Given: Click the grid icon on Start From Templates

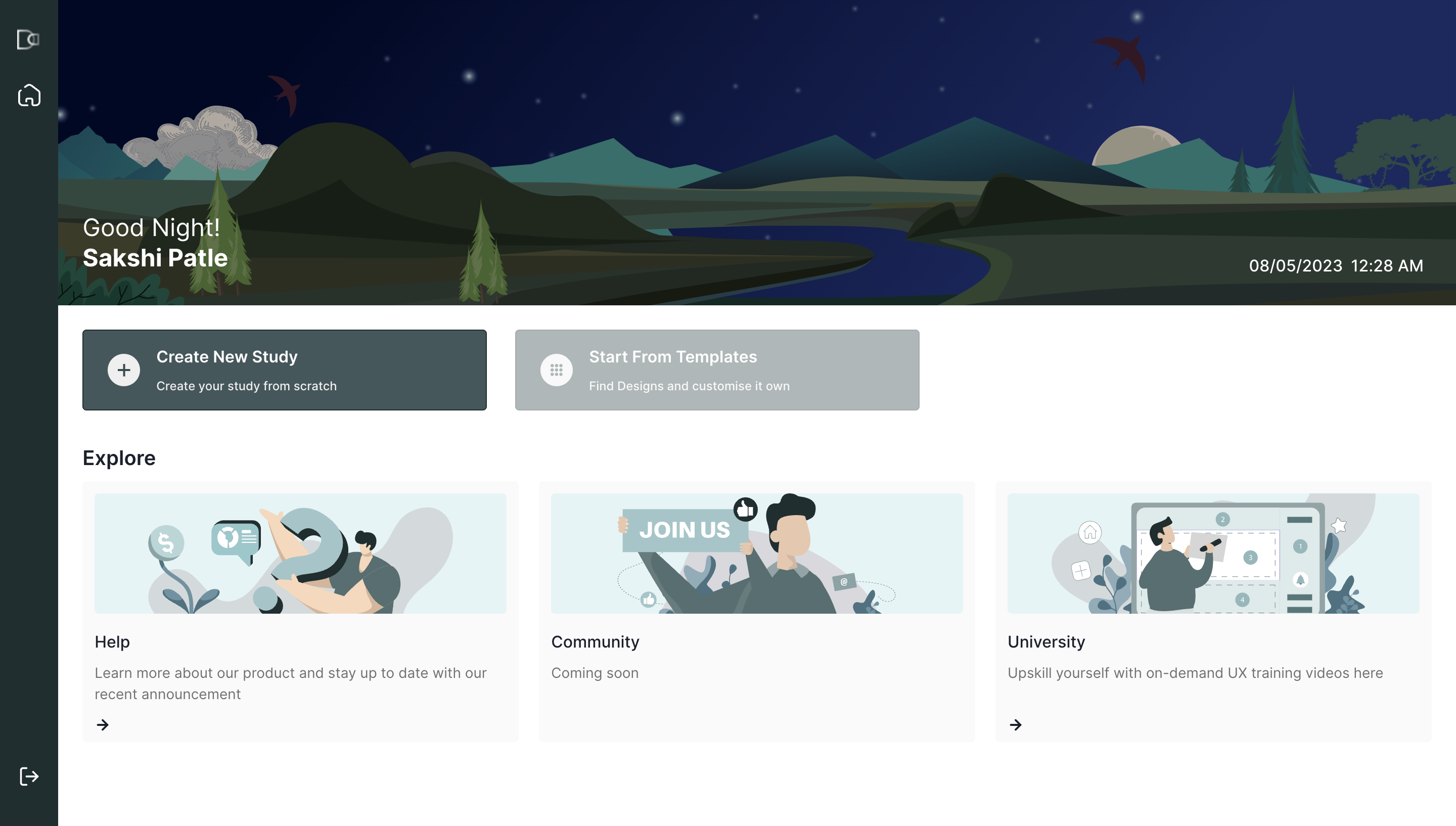Looking at the screenshot, I should (557, 370).
